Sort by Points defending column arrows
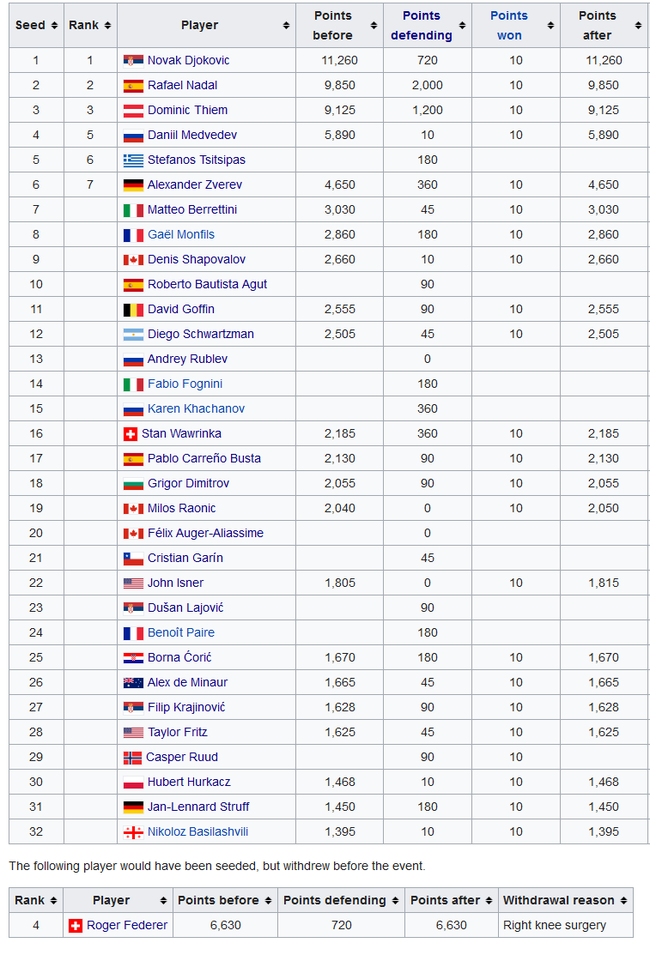This screenshot has height=955, width=650. 462,26
